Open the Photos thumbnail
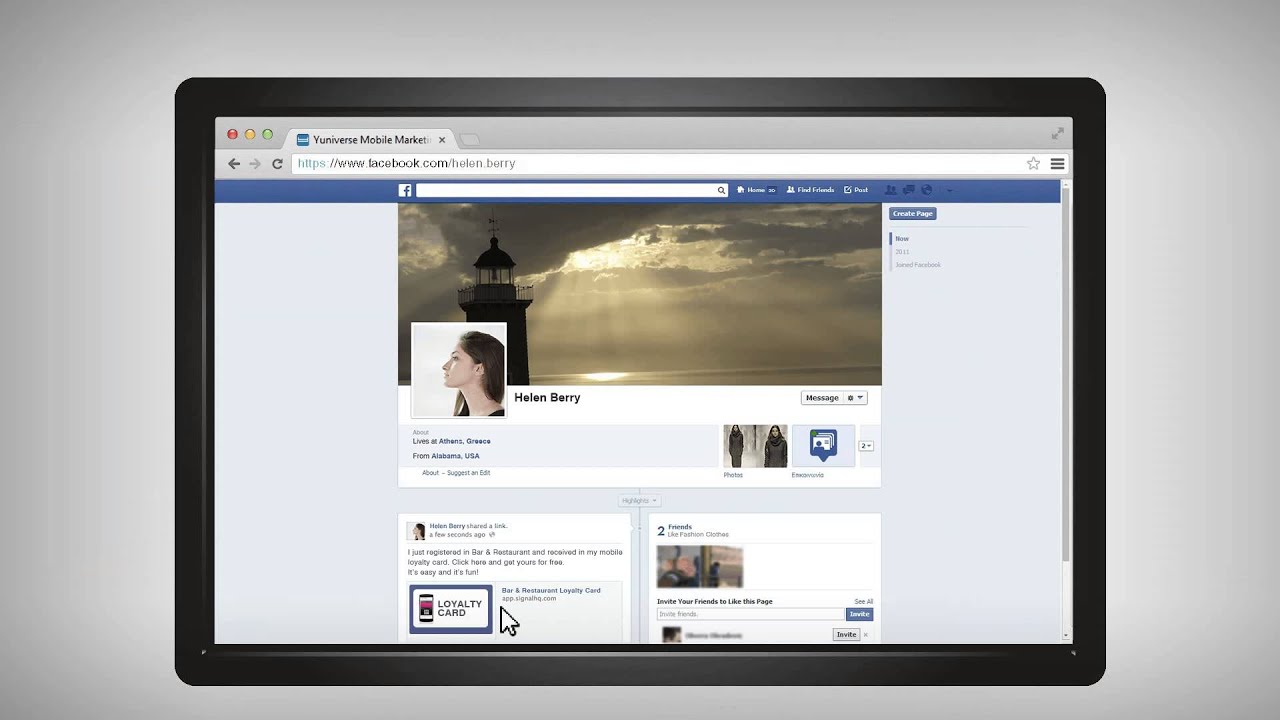Screen dimensions: 1280x720 755,446
